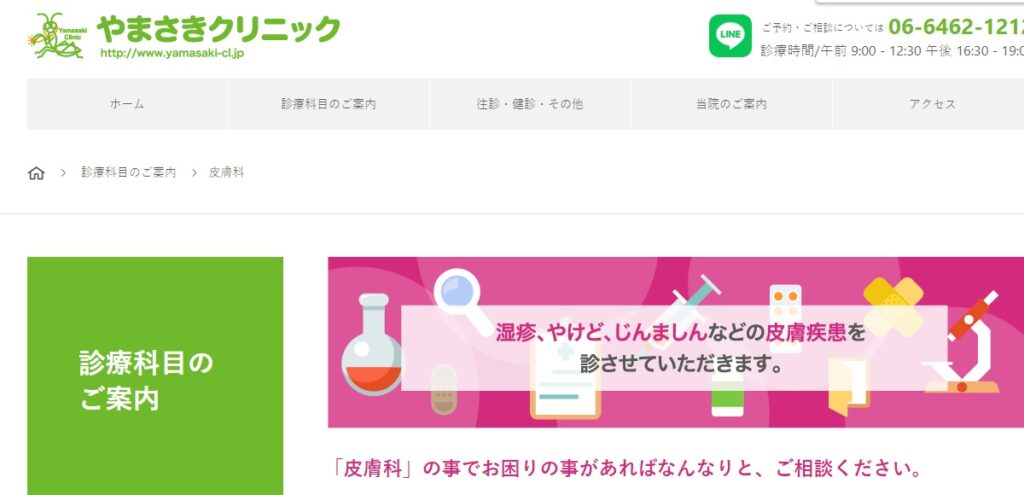Click the grasshopper mascot logo

(x=57, y=35)
